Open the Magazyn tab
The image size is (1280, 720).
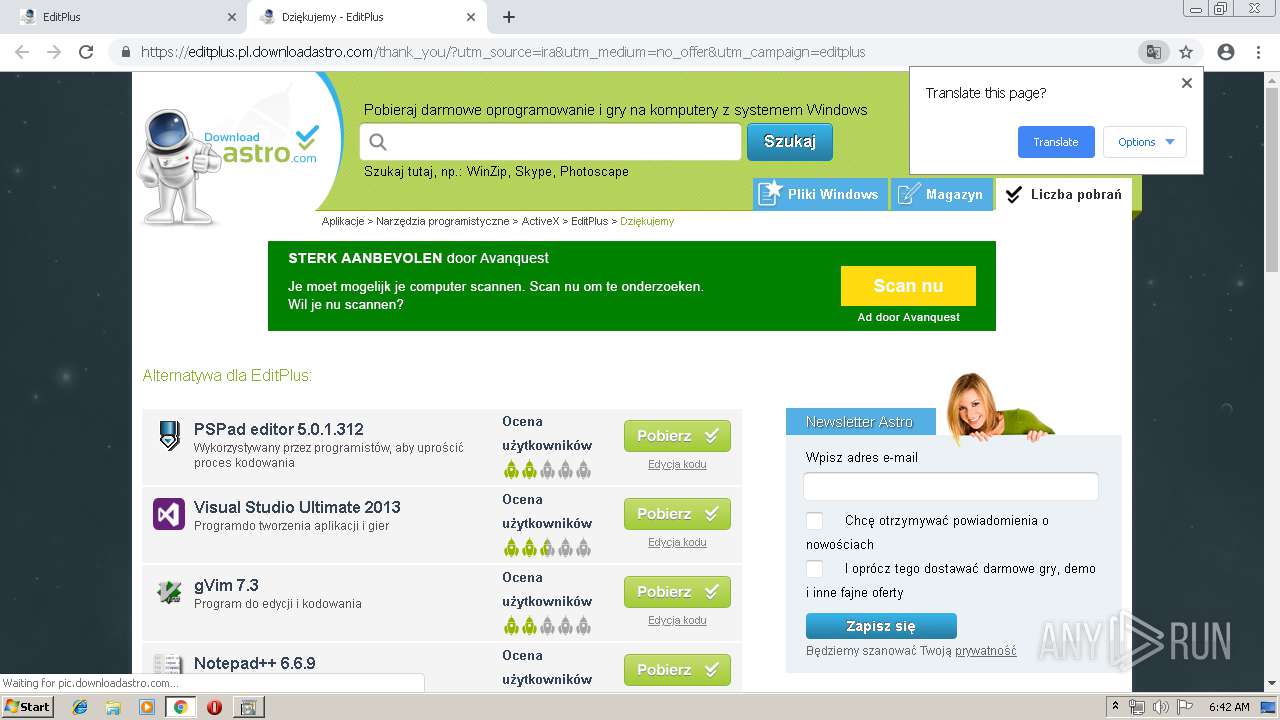coord(941,194)
